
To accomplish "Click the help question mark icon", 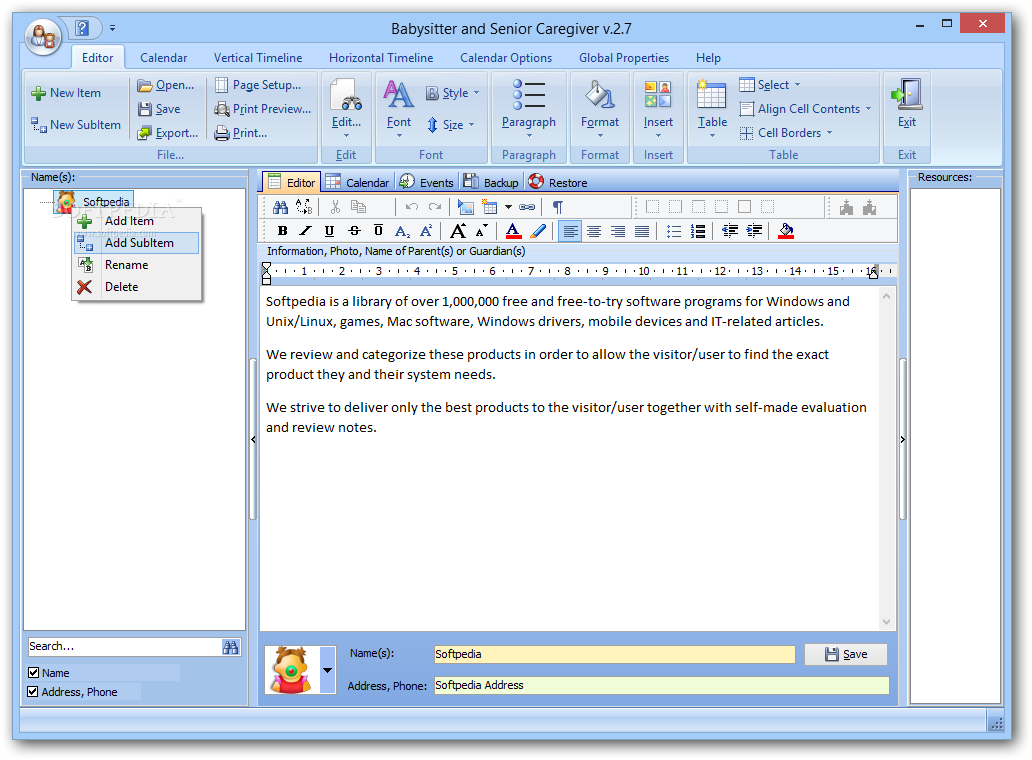I will click(x=82, y=28).
